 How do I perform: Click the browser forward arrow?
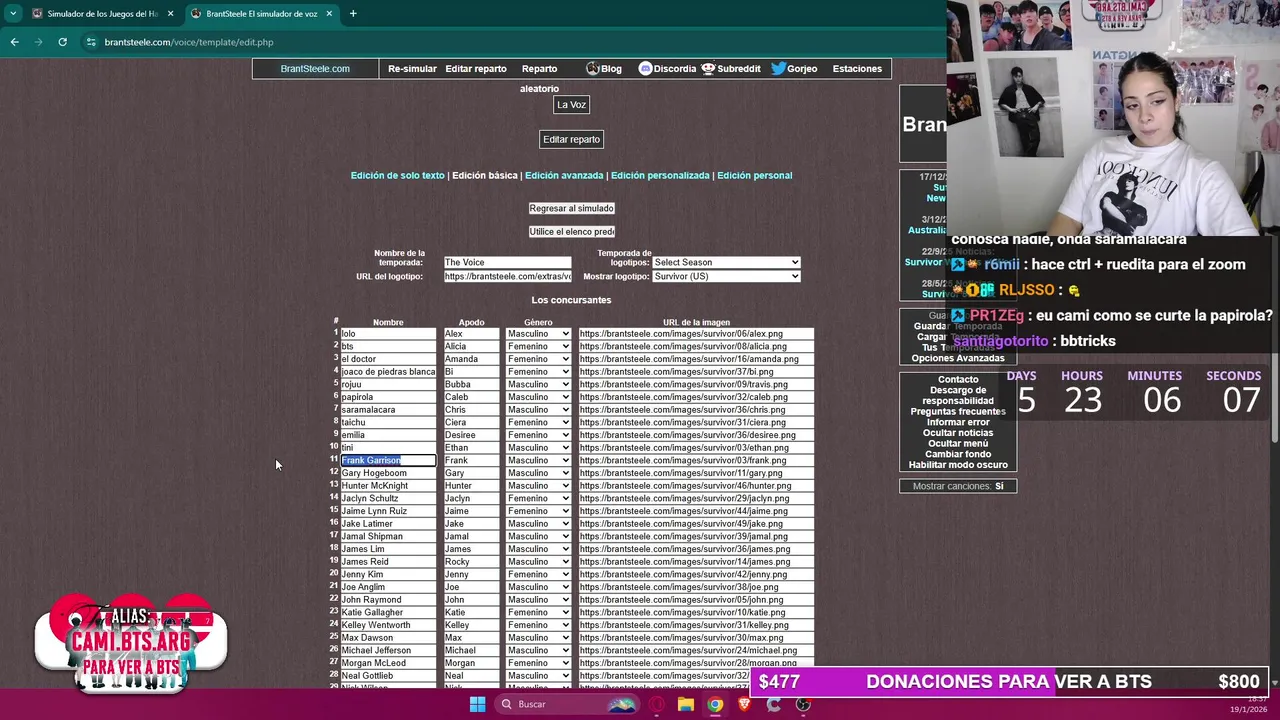point(38,42)
